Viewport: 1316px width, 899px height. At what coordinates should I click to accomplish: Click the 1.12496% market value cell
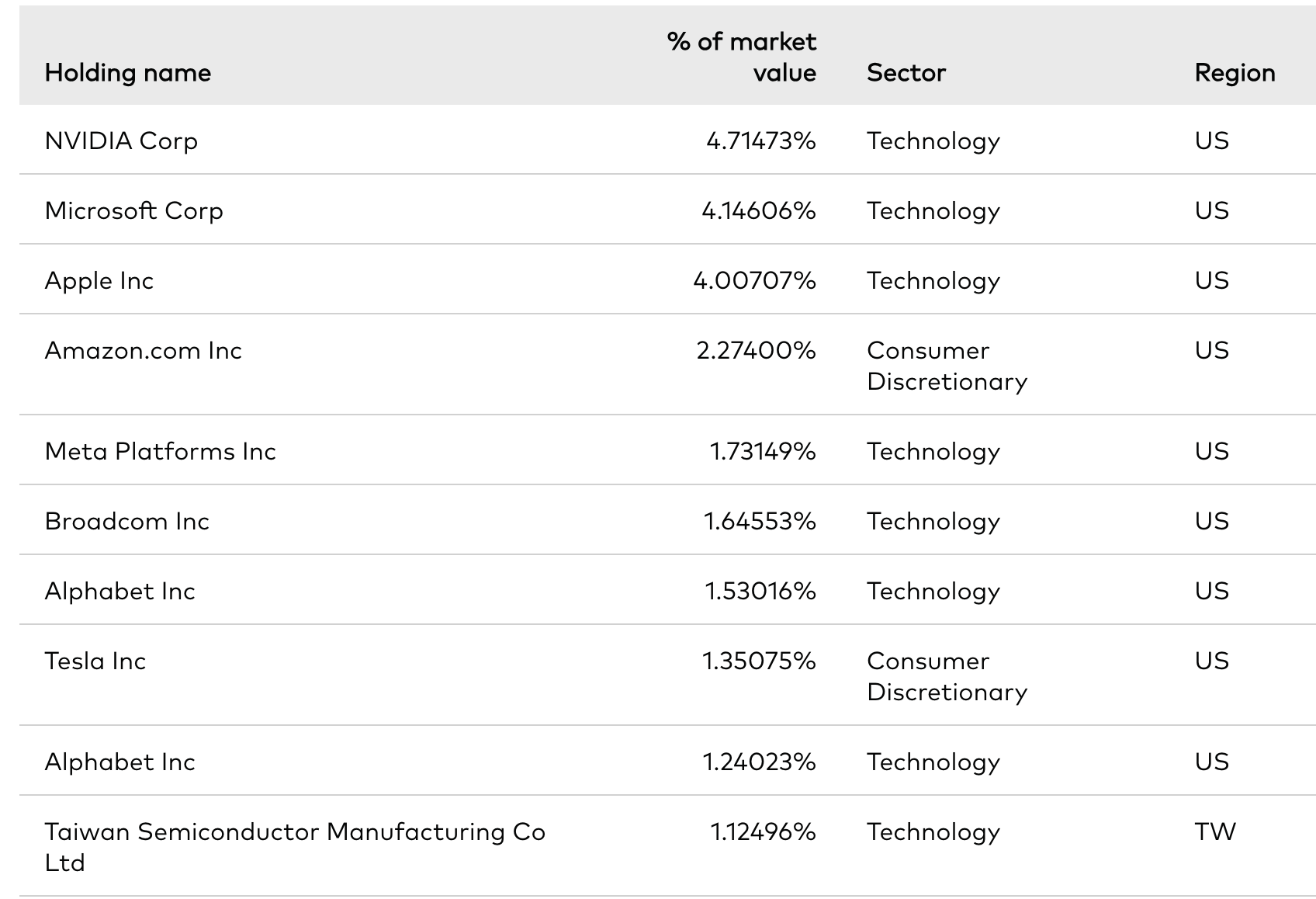coord(763,832)
